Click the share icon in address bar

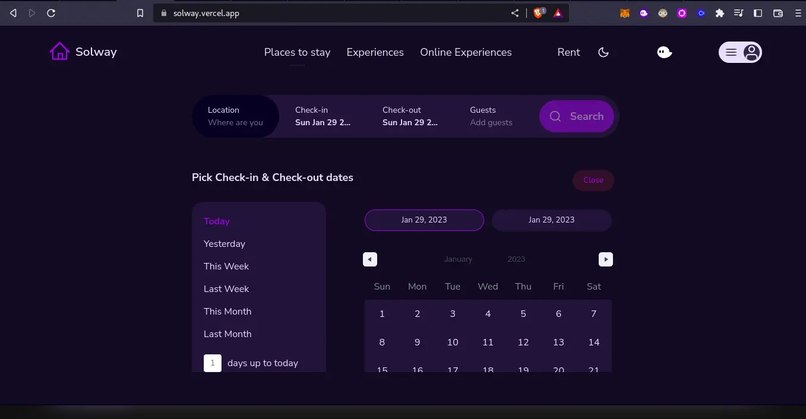click(515, 13)
